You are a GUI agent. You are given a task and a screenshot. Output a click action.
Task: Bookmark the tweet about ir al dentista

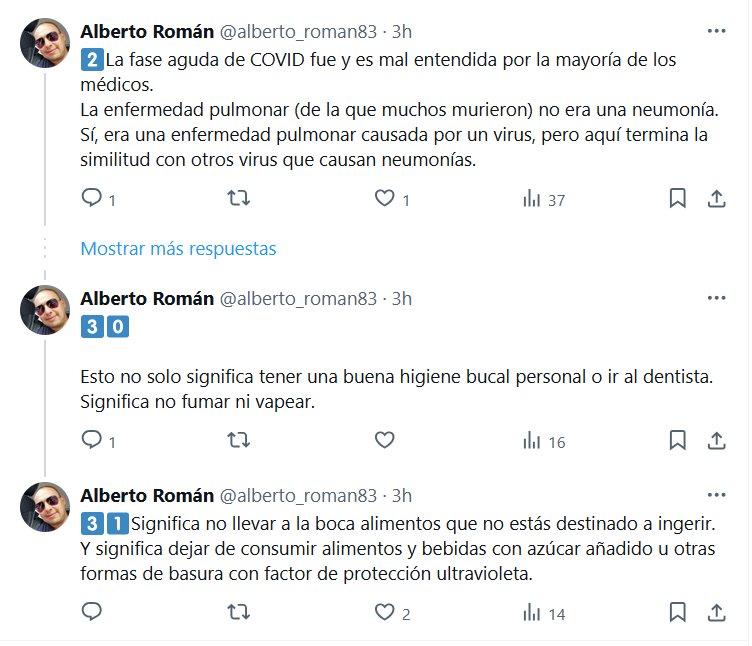click(677, 440)
